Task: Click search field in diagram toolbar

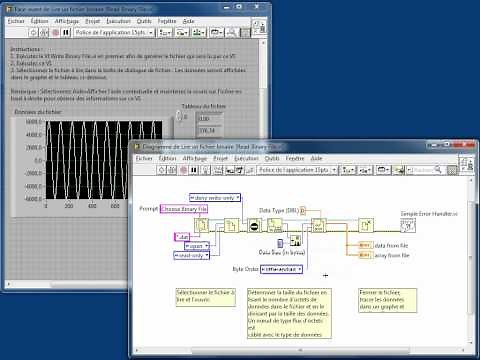Action: pyautogui.click(x=424, y=170)
